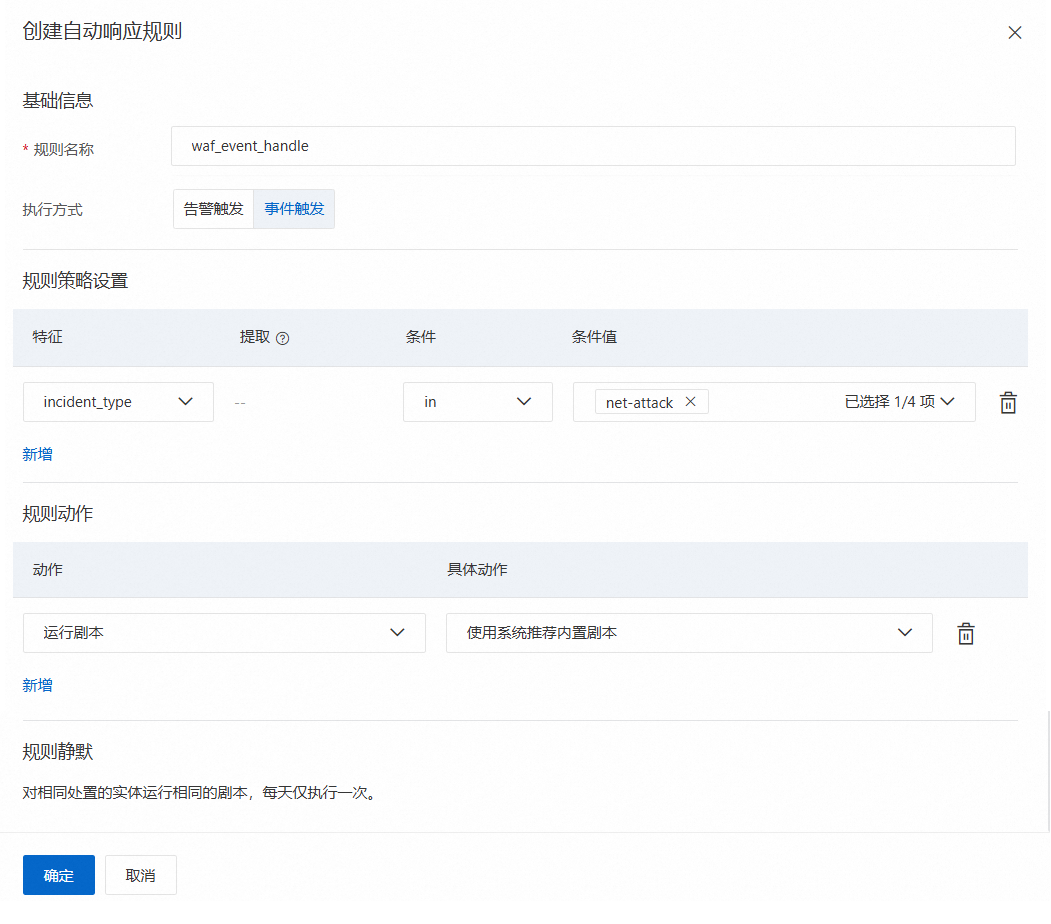Open the incident_type feature dropdown
The image size is (1051, 924).
click(x=118, y=402)
